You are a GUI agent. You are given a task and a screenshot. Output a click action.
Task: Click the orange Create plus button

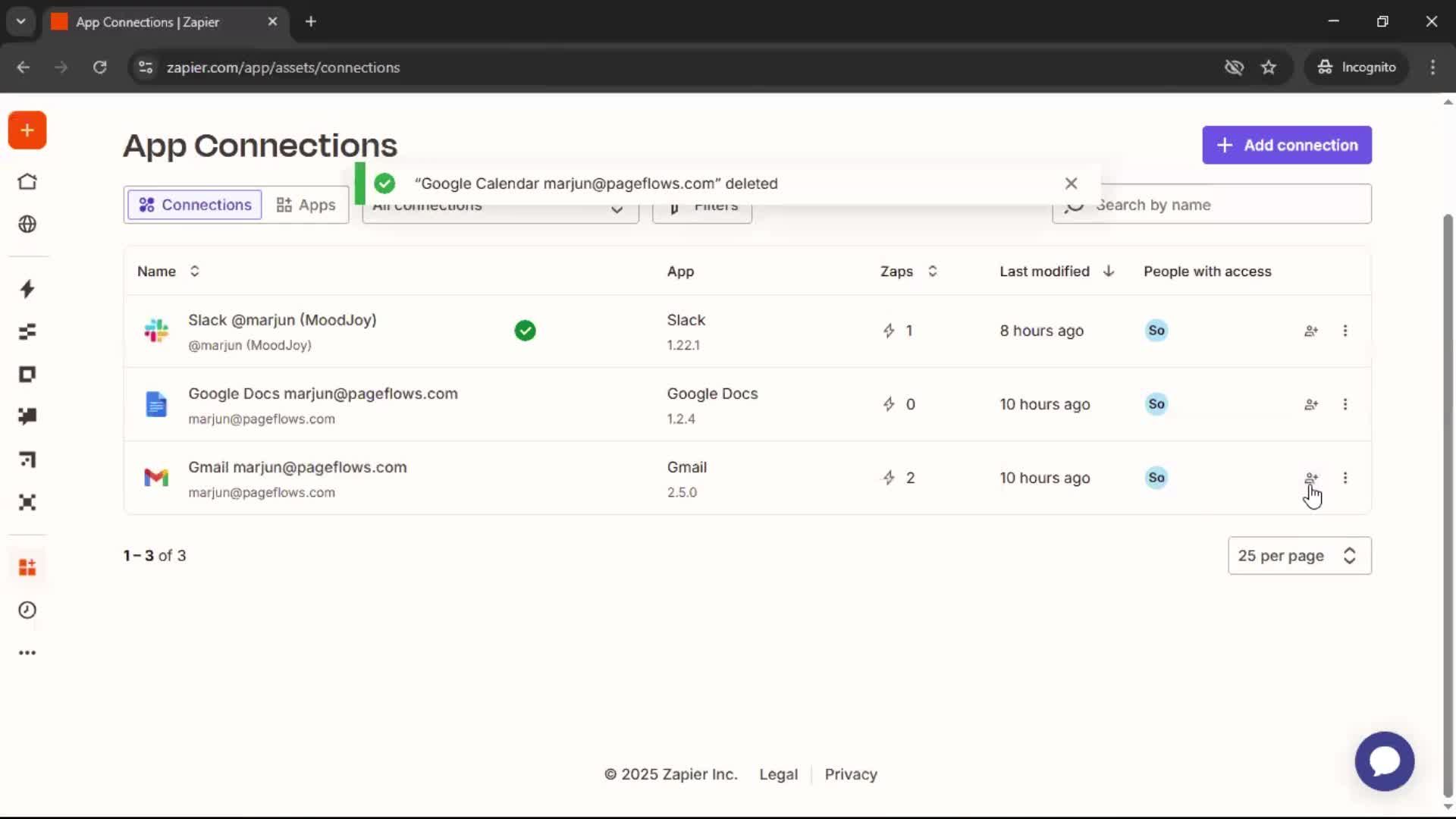click(27, 130)
